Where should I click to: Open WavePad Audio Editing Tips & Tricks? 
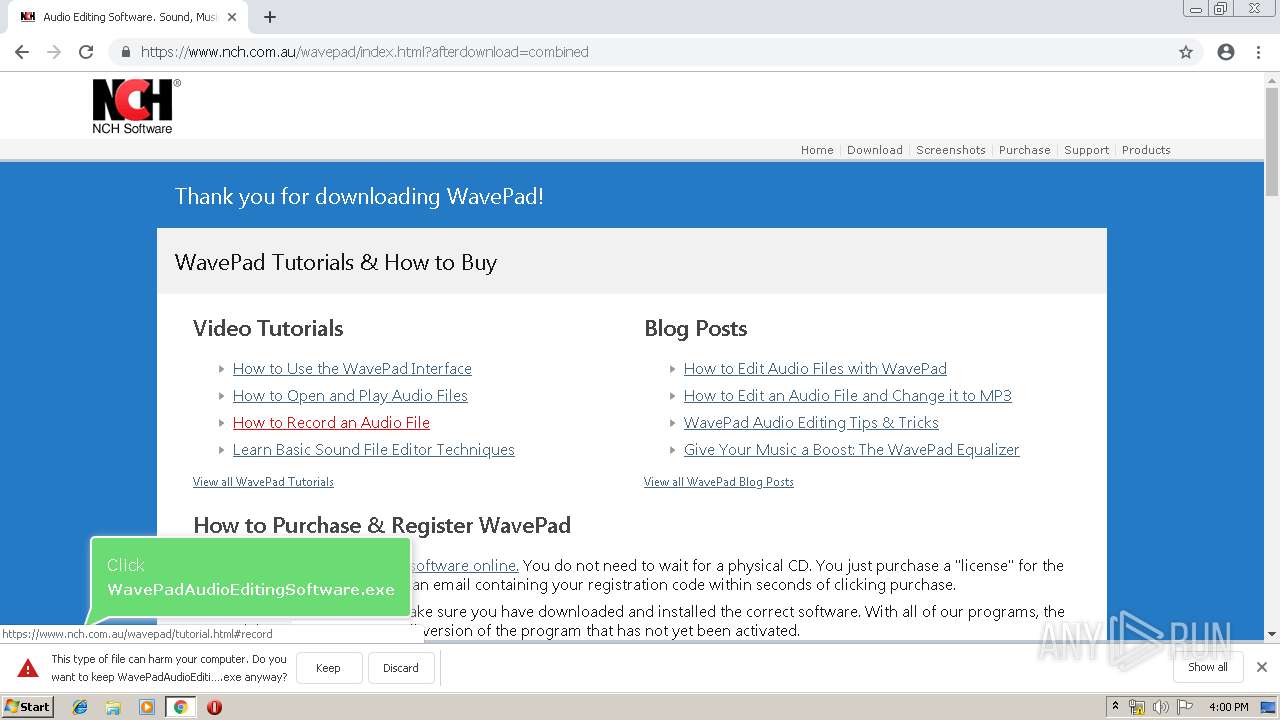click(x=811, y=423)
